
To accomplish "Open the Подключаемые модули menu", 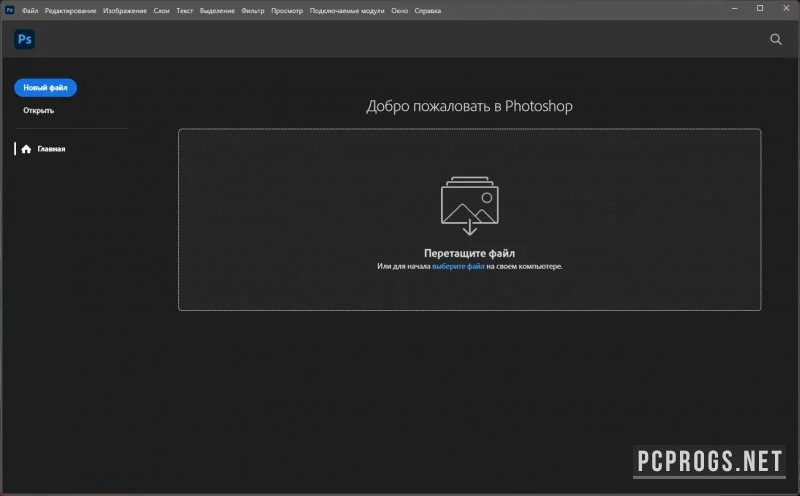I will 347,10.
